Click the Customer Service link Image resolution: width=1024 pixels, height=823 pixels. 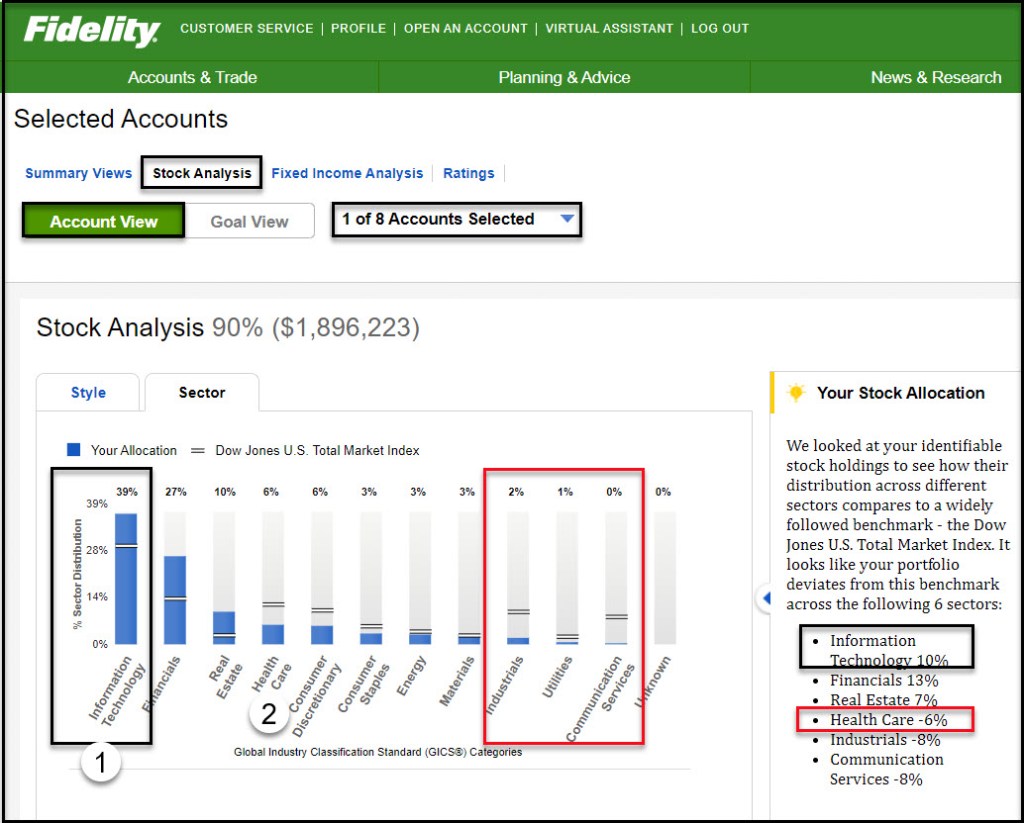246,28
